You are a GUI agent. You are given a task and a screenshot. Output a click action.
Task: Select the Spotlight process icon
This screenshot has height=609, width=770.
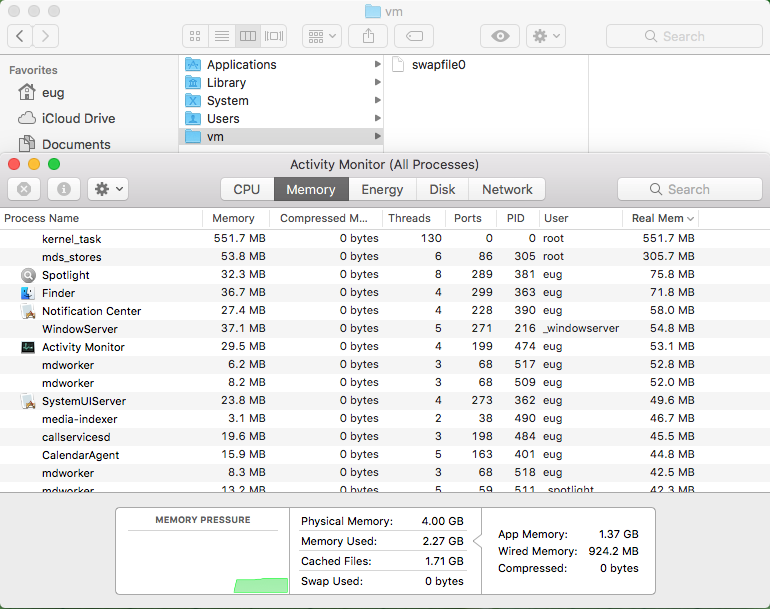click(28, 275)
